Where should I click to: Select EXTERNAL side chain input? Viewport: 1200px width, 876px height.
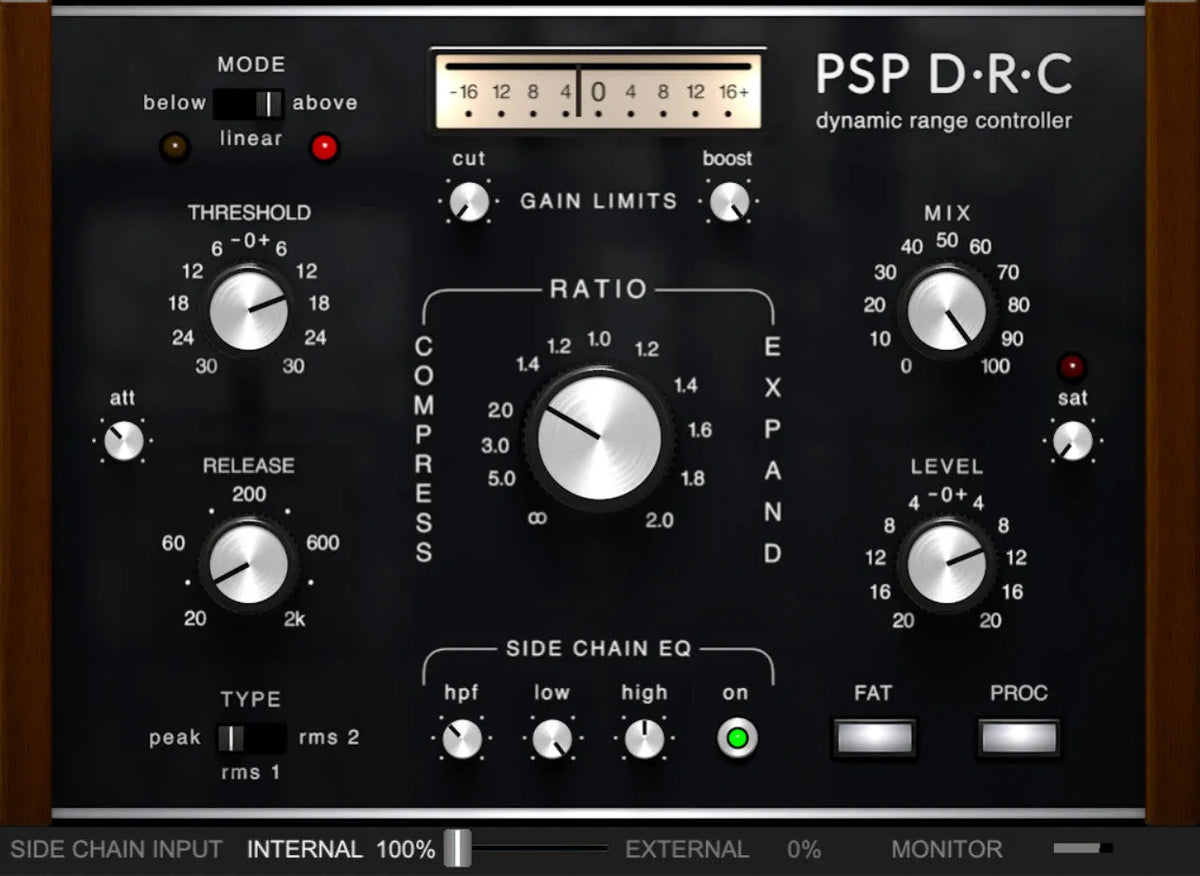pos(687,849)
